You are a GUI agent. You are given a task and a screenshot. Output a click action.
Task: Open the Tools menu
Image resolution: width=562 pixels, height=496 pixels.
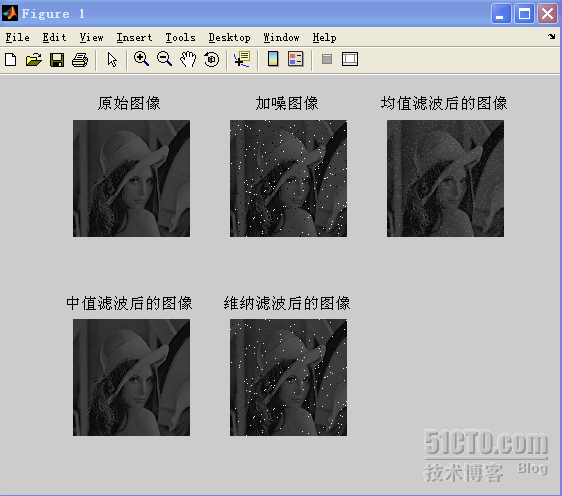pos(180,37)
